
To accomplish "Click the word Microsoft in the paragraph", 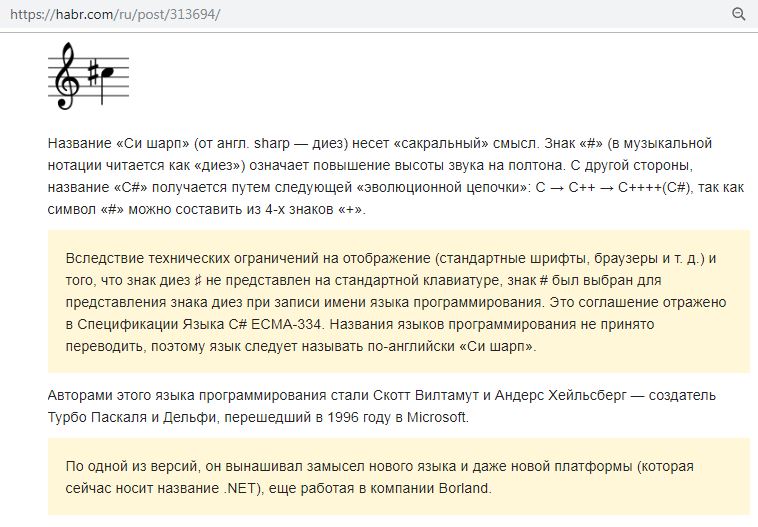I will pos(437,417).
